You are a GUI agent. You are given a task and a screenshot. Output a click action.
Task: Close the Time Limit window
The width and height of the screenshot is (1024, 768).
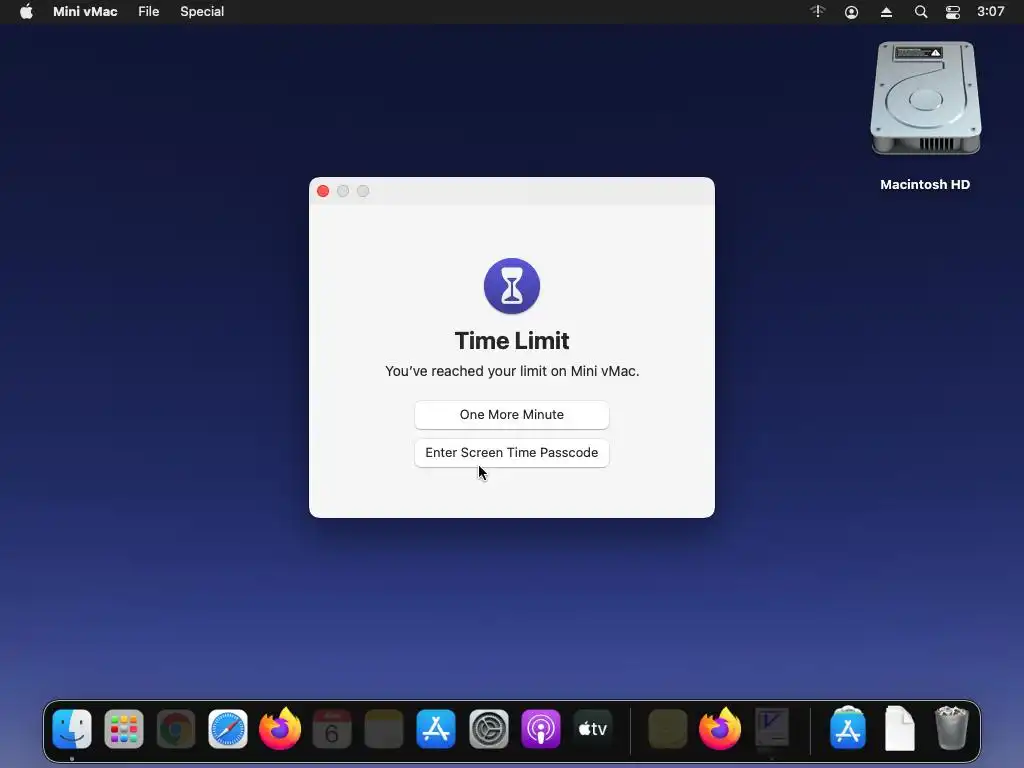click(323, 191)
